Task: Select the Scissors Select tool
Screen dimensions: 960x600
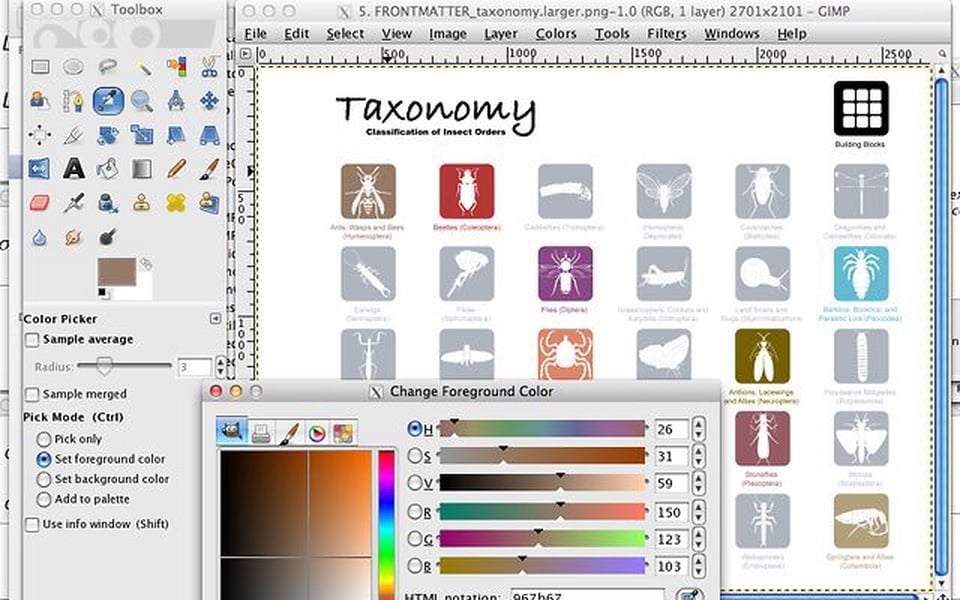Action: tap(209, 66)
